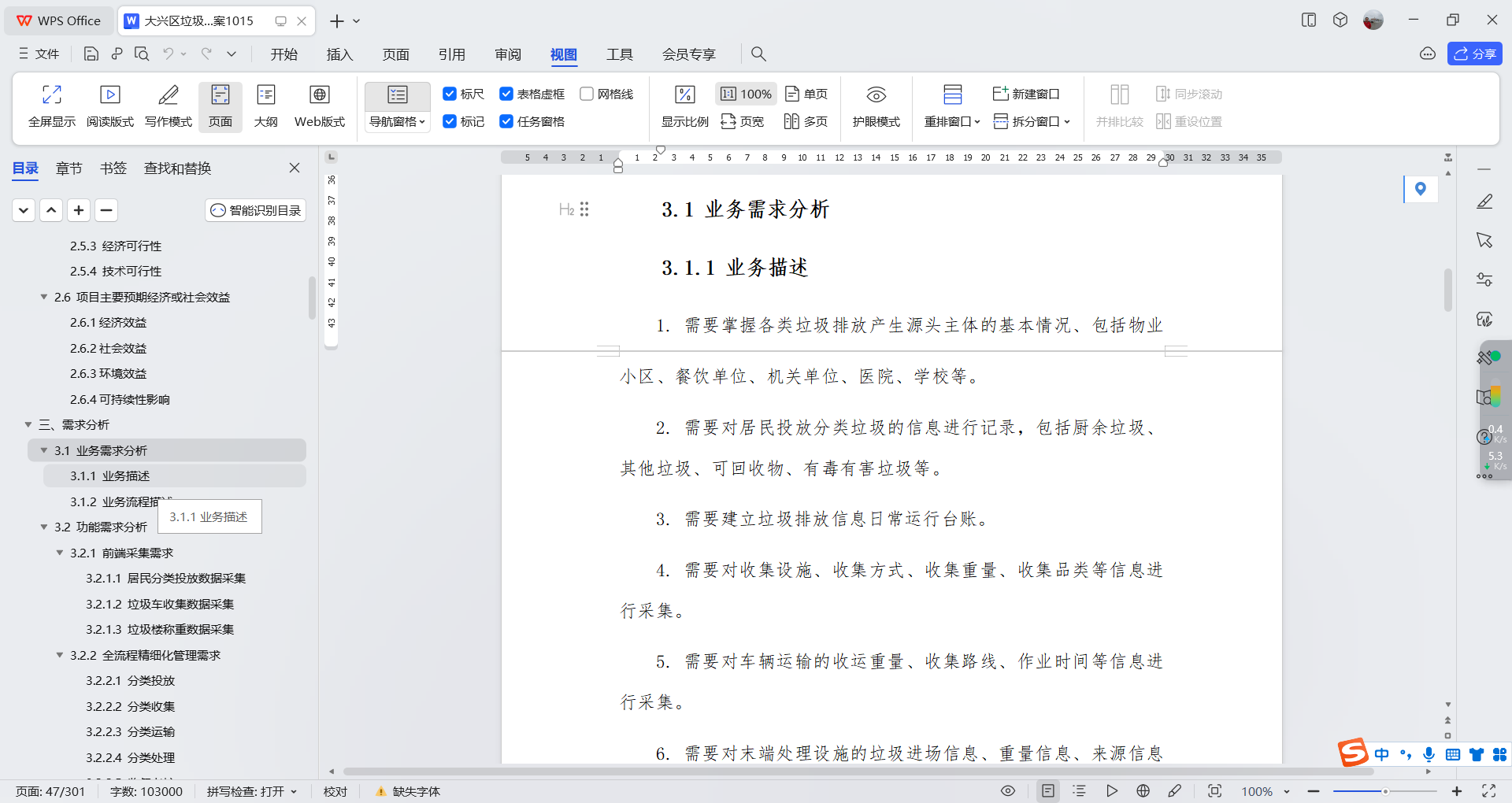The image size is (1512, 803).
Task: Open settings sliders in right sidebar
Action: [1484, 279]
